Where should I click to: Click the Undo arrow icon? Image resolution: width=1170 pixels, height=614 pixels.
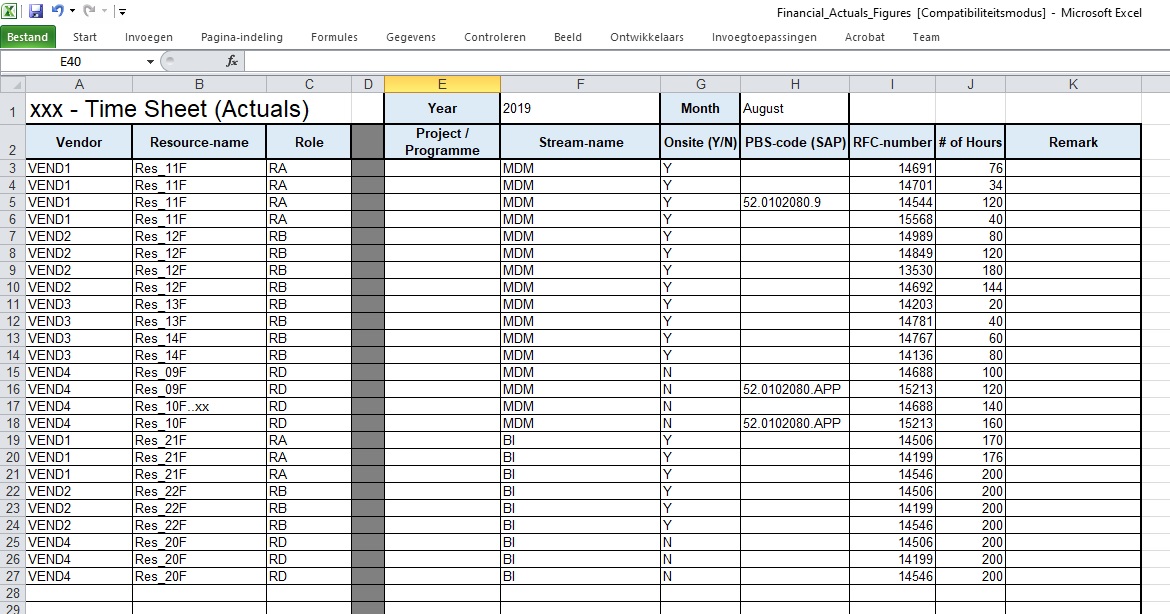click(x=57, y=11)
